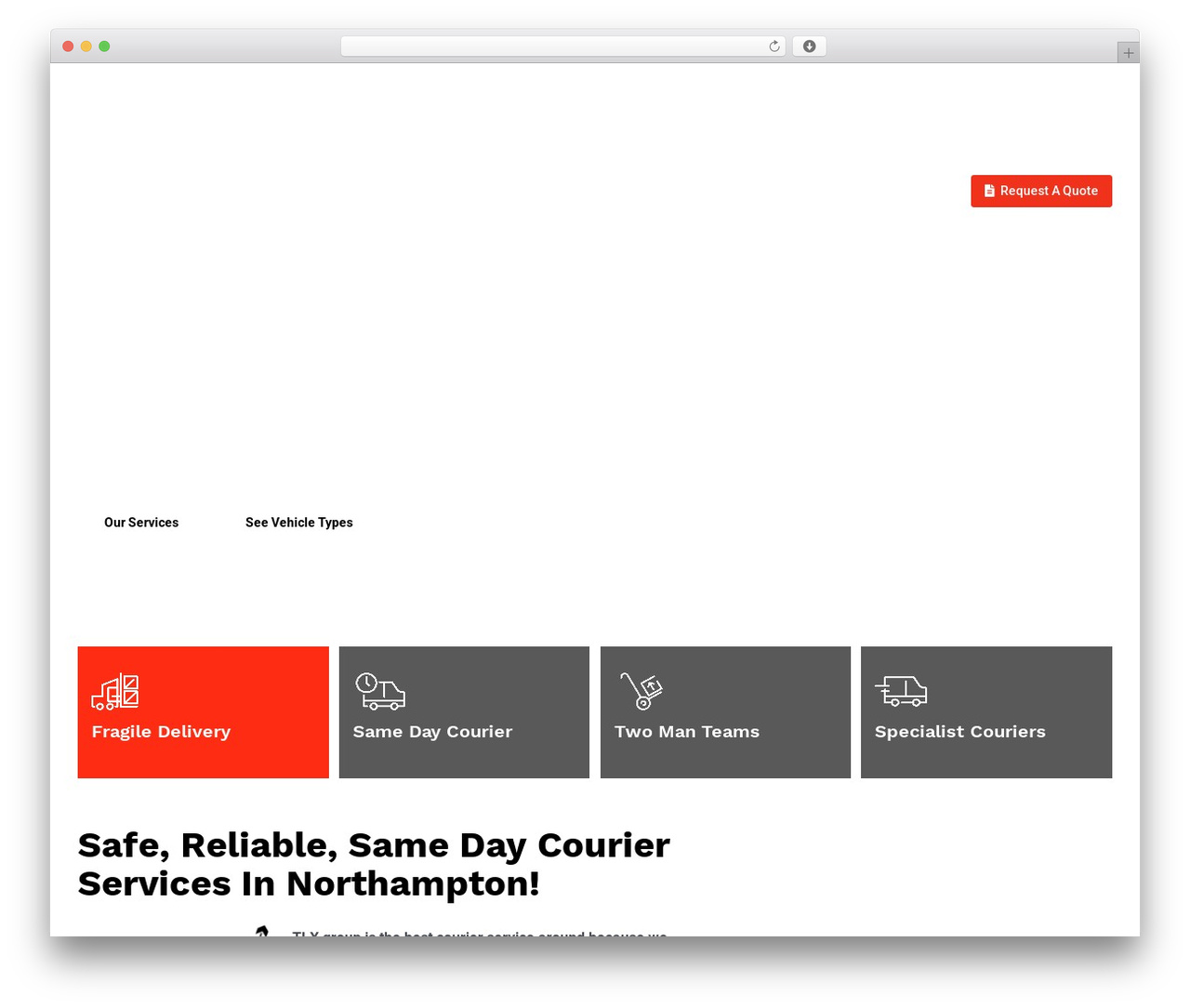The width and height of the screenshot is (1190, 1008).
Task: Minimize the window with the yellow button
Action: pos(86,46)
